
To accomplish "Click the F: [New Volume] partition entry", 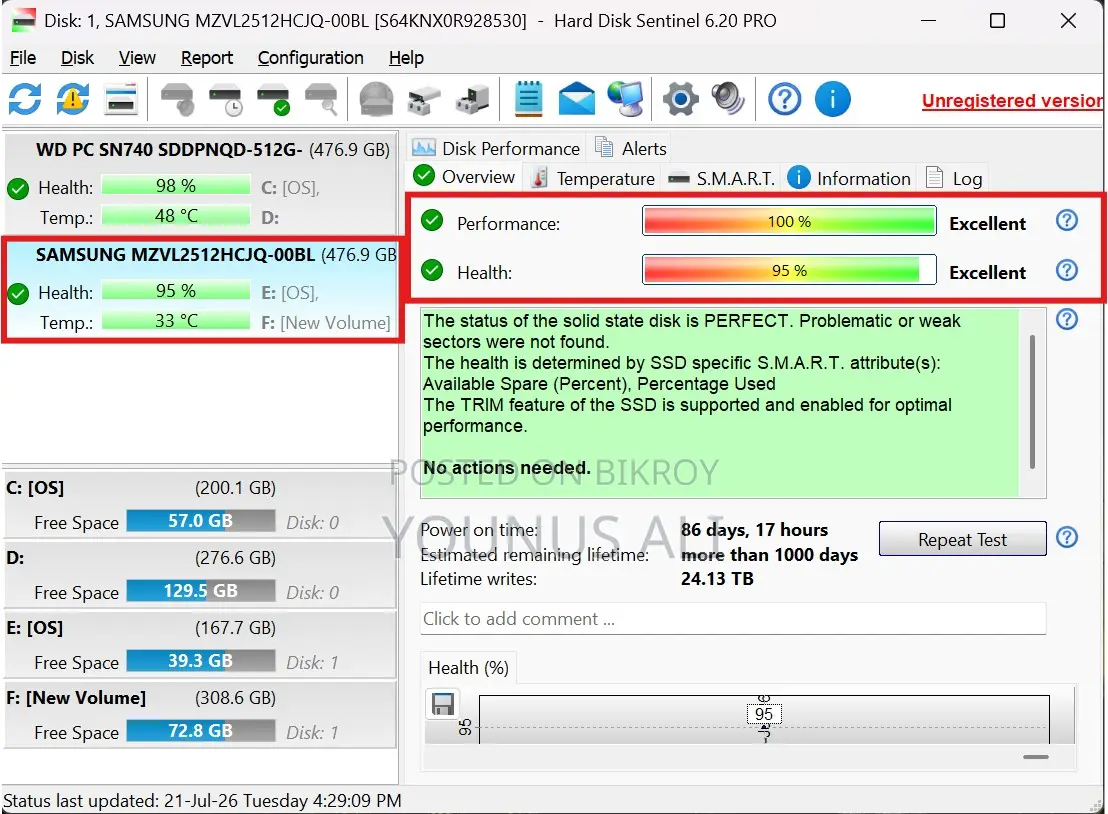I will click(x=200, y=713).
